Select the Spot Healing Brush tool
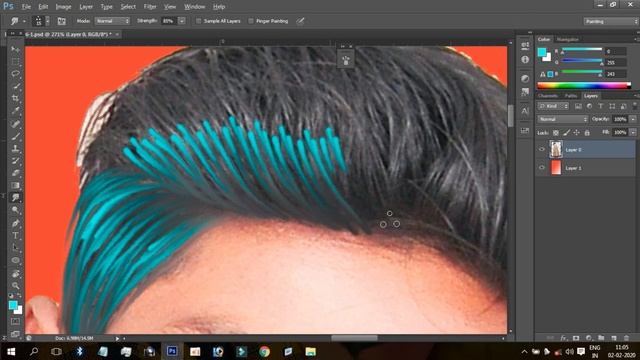The height and width of the screenshot is (360, 640). click(x=16, y=124)
